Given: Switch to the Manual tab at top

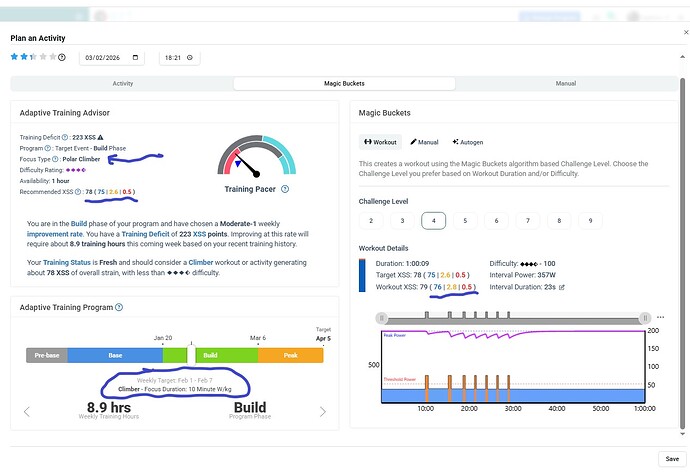Looking at the screenshot, I should 565,84.
